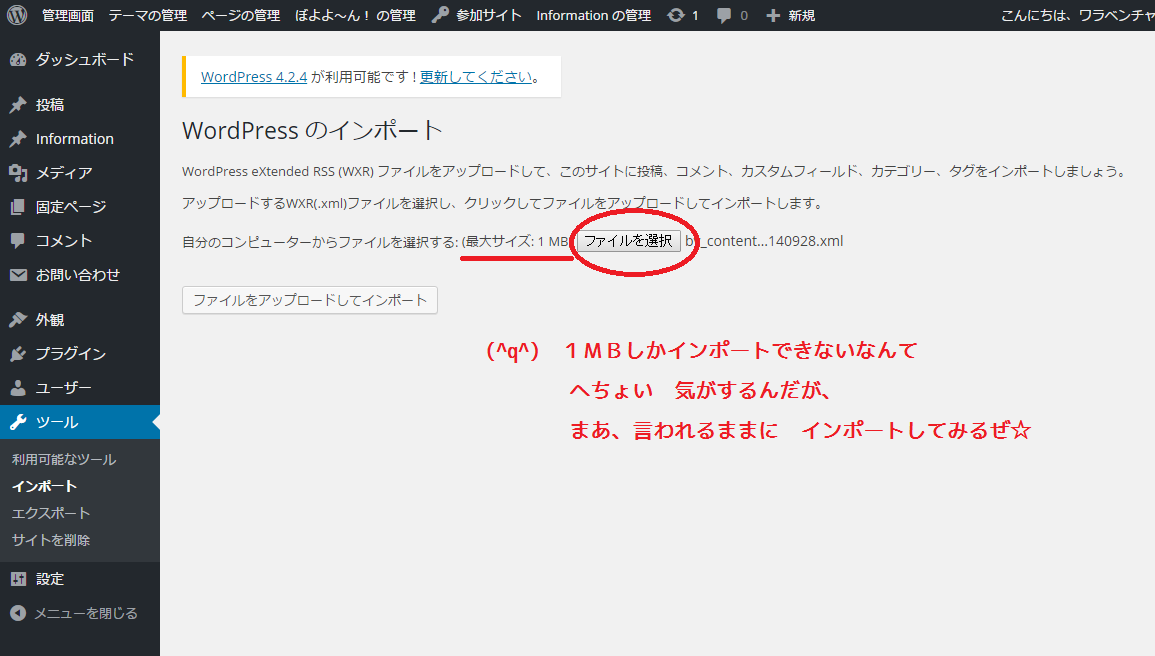
Task: Open the dashboard gauge icon
Action: pyautogui.click(x=18, y=60)
